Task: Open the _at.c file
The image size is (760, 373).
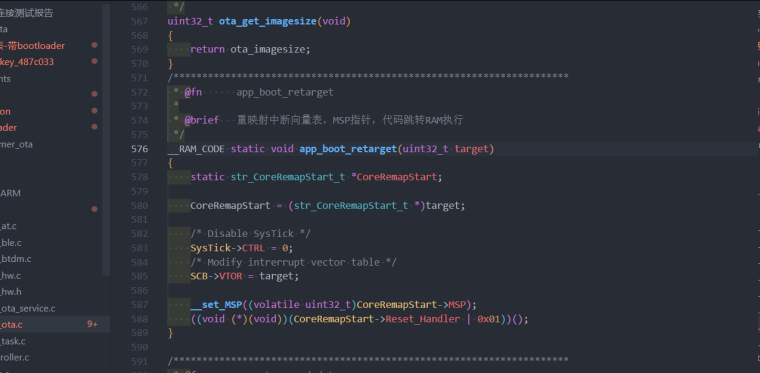Action: (9, 226)
